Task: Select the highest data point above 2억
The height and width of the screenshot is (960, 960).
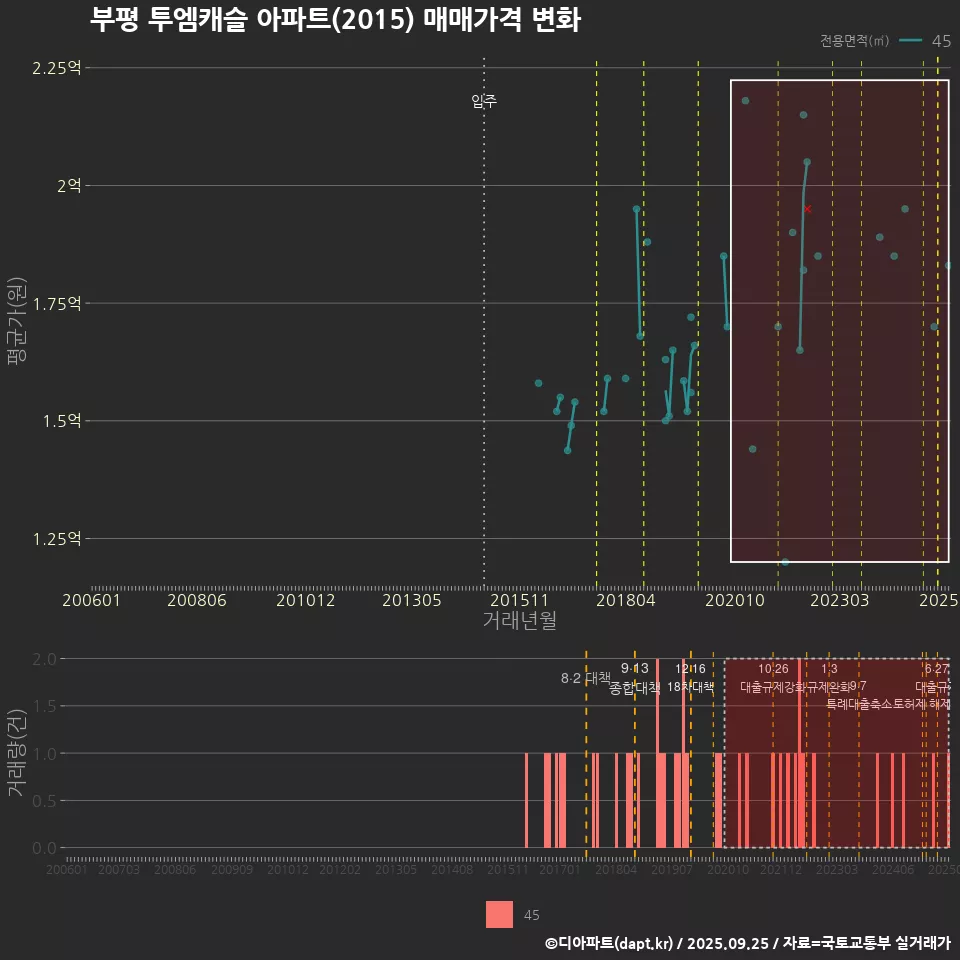Action: 745,101
